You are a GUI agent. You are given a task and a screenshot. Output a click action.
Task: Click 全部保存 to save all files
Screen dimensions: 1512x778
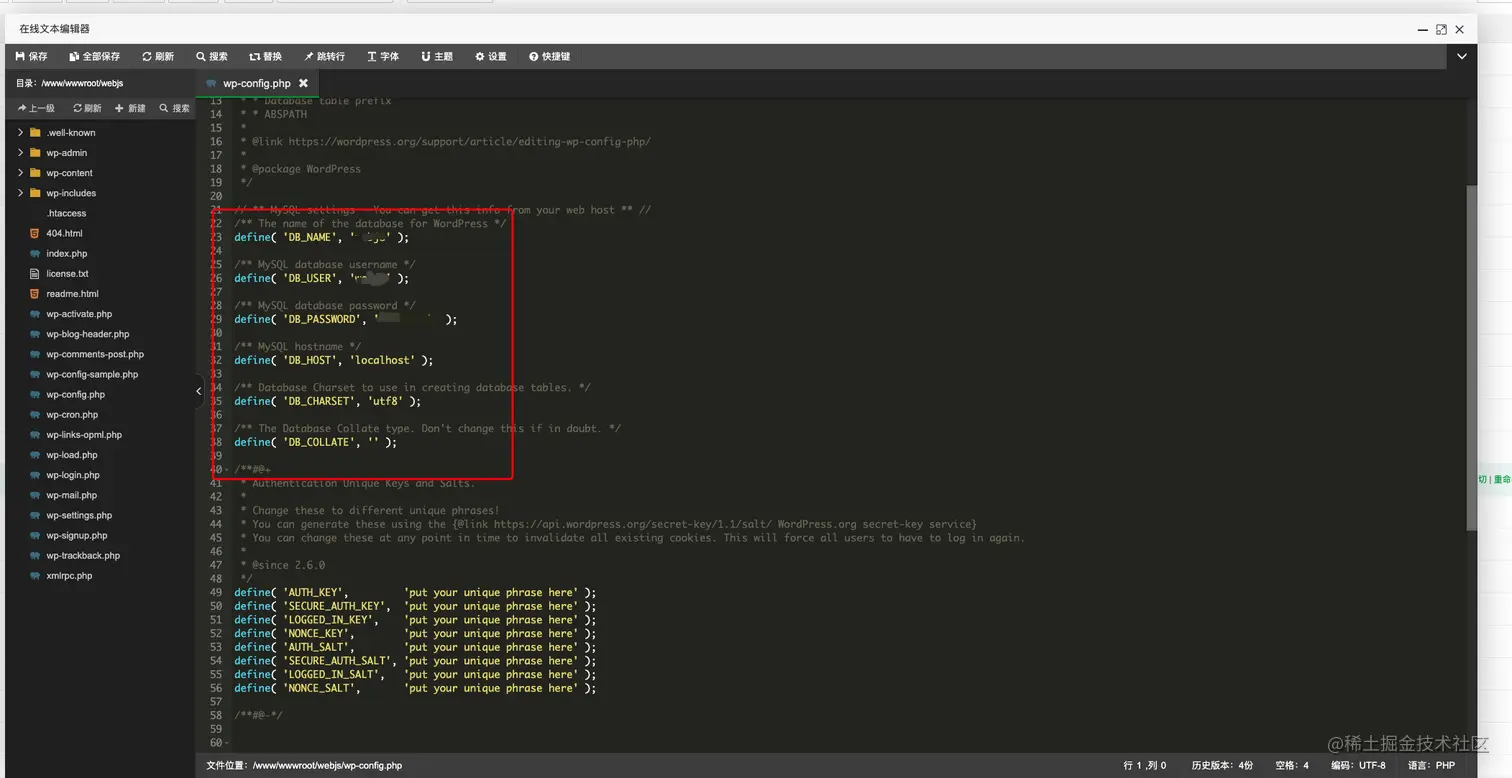pyautogui.click(x=94, y=57)
